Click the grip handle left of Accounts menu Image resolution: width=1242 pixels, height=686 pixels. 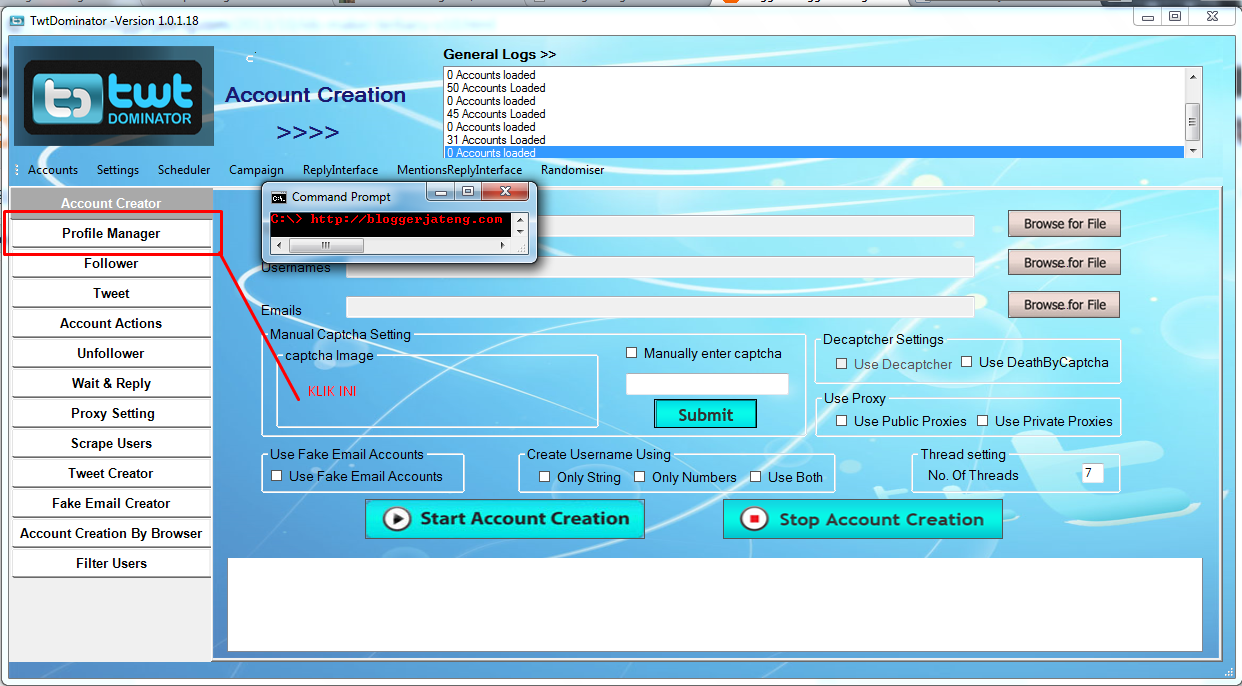tap(17, 170)
